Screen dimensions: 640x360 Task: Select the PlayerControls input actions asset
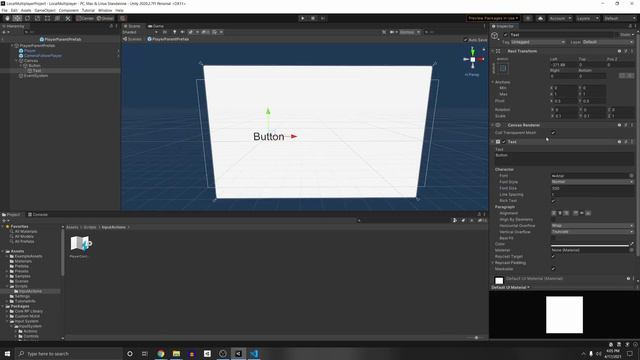coord(81,246)
